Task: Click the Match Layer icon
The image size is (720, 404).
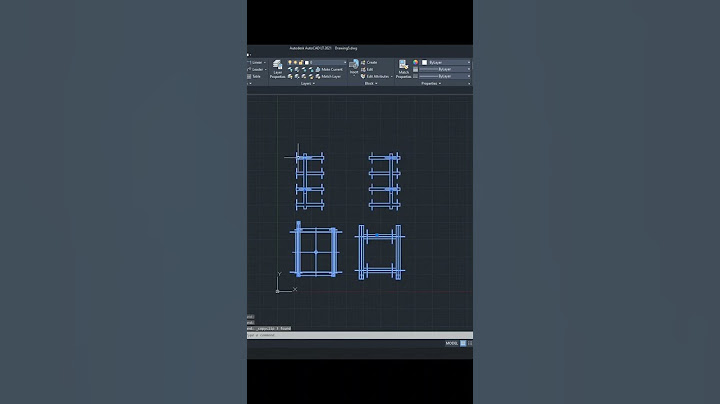Action: point(318,76)
